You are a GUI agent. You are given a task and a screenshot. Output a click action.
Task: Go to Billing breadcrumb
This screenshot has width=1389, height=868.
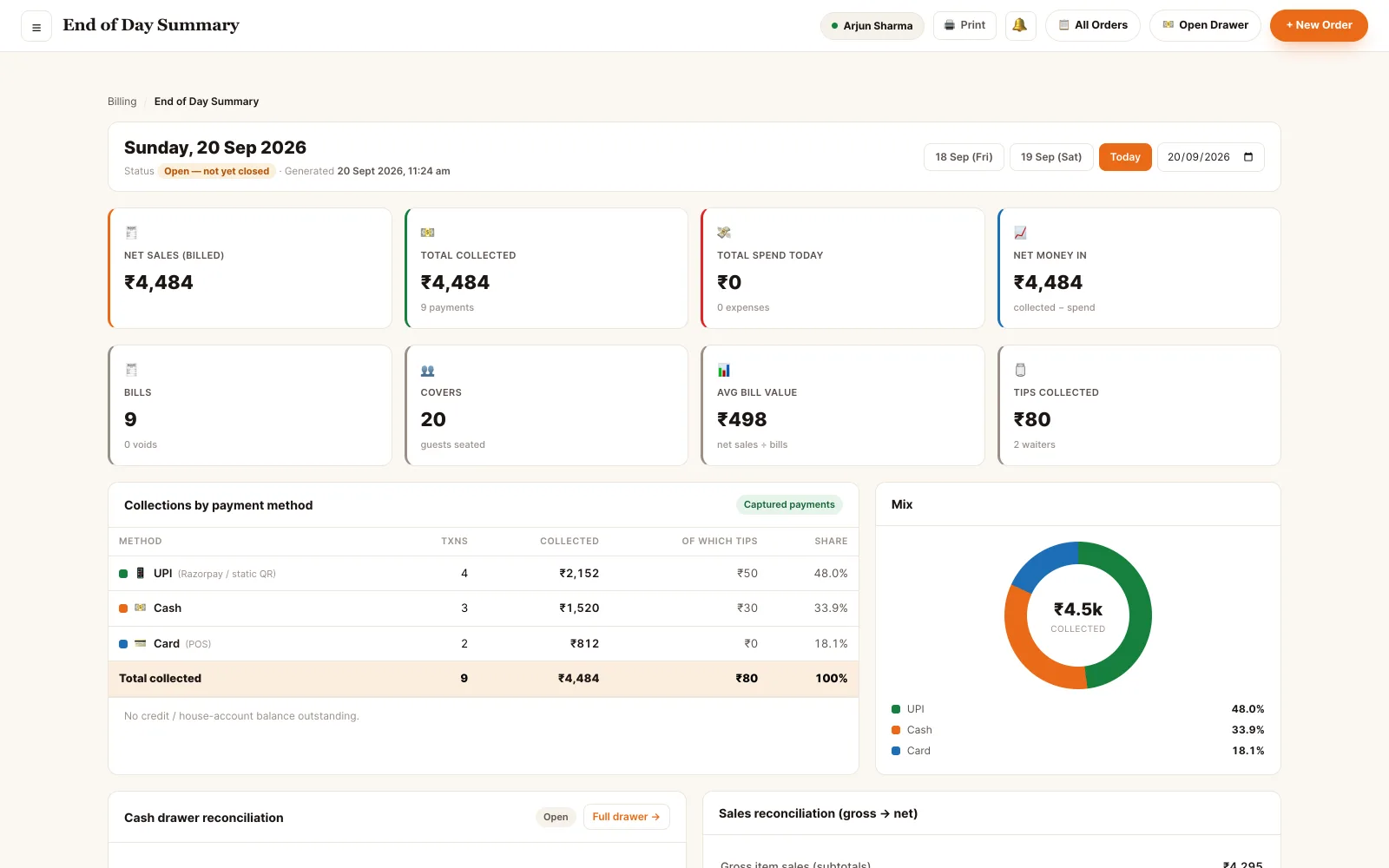tap(122, 102)
